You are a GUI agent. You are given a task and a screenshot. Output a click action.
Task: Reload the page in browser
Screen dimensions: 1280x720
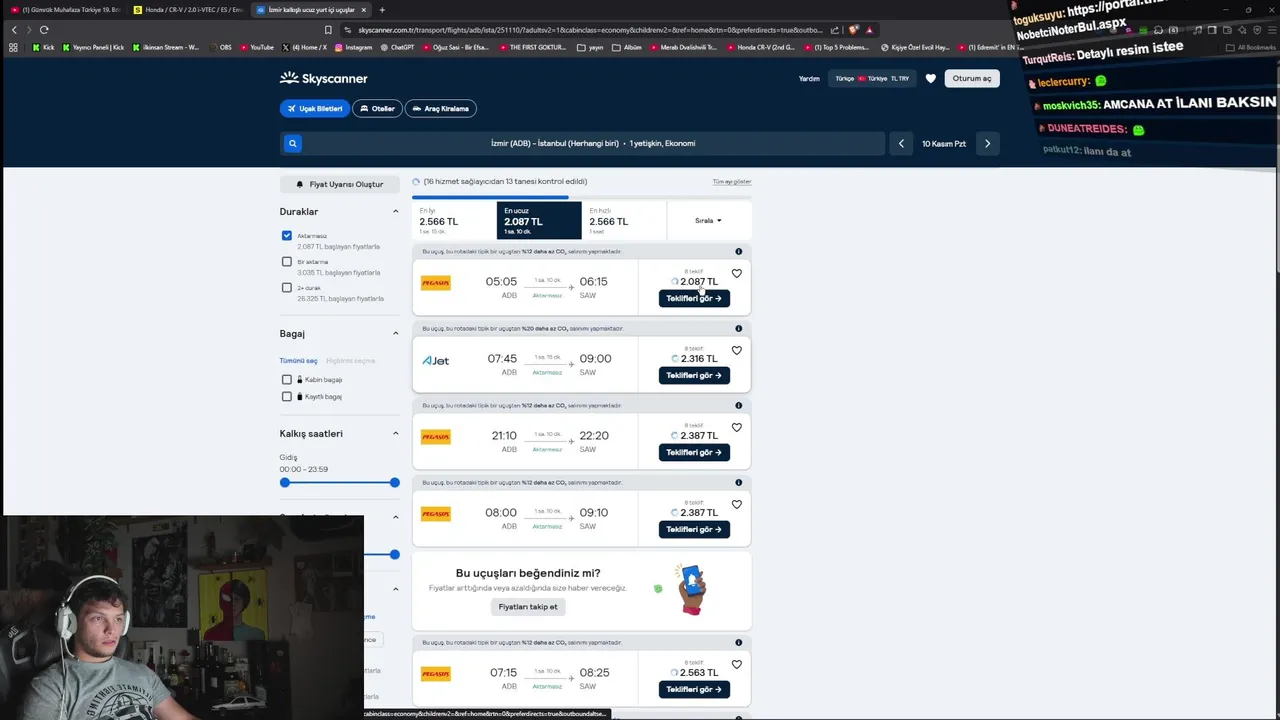click(44, 30)
